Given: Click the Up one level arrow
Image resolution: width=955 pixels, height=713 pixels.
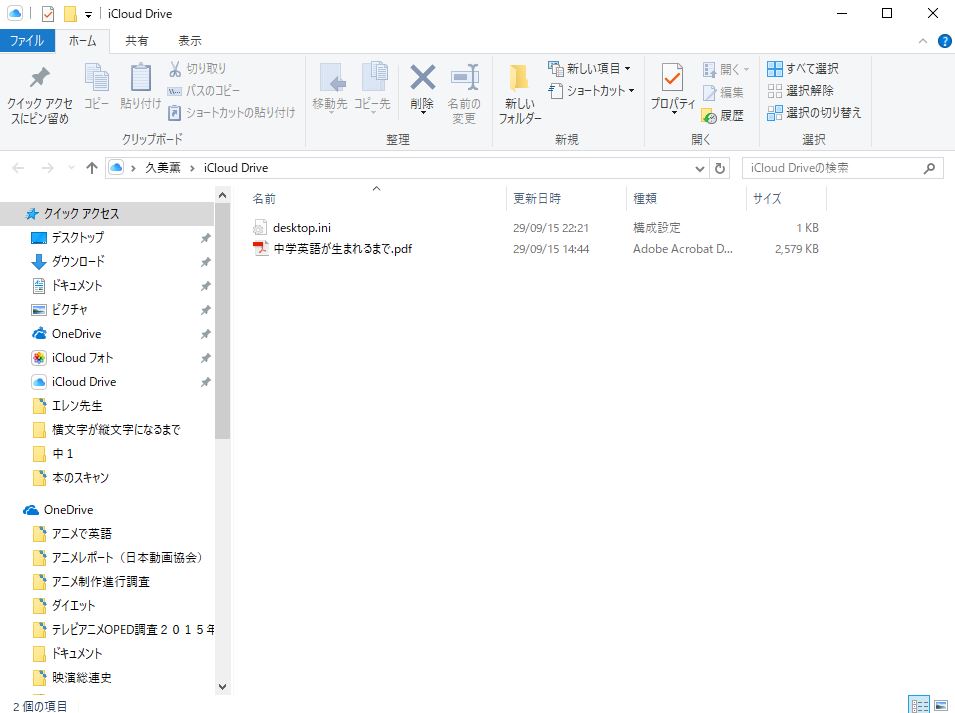Looking at the screenshot, I should [x=92, y=168].
